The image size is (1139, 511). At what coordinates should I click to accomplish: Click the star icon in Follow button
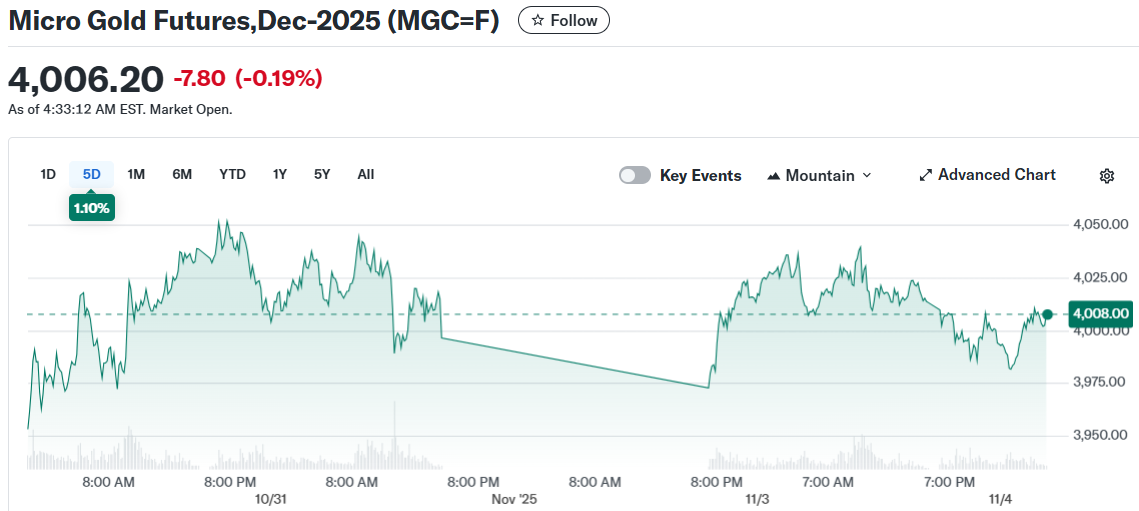[x=538, y=20]
